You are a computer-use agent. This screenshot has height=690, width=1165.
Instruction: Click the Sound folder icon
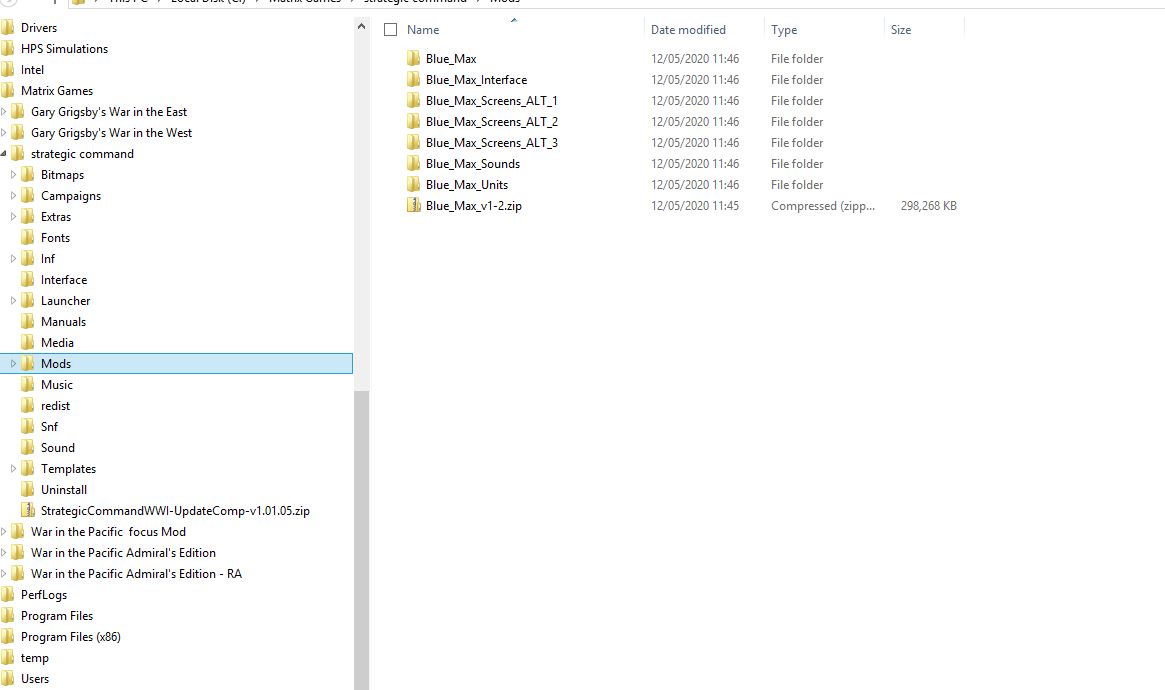pos(27,448)
